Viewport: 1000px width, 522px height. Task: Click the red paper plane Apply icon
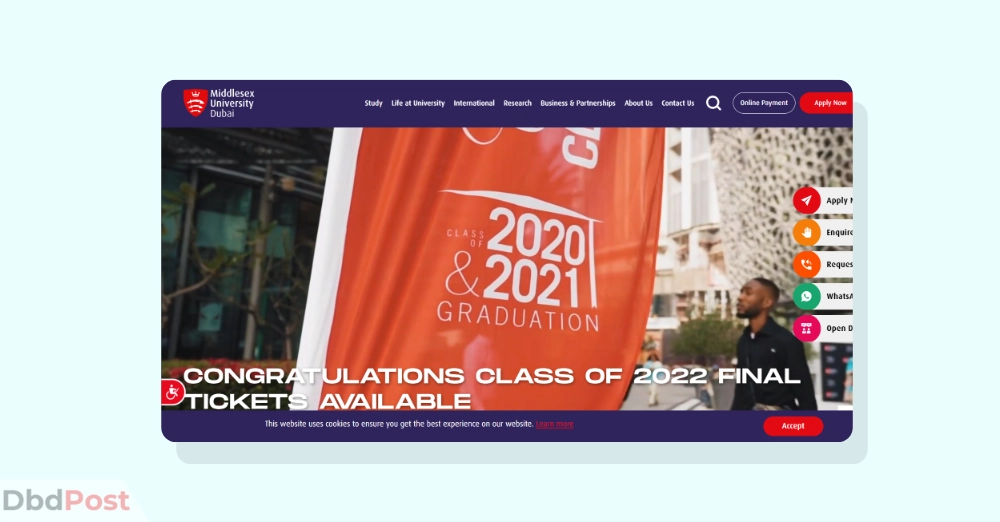point(806,200)
